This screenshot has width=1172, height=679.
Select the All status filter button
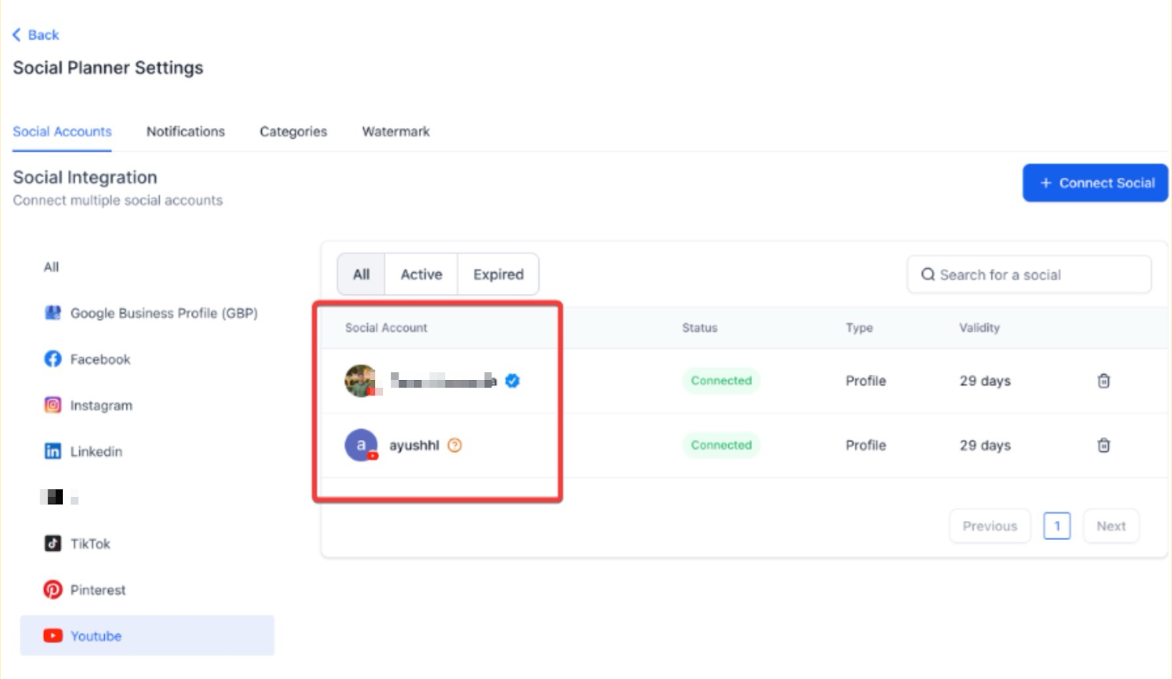click(361, 274)
